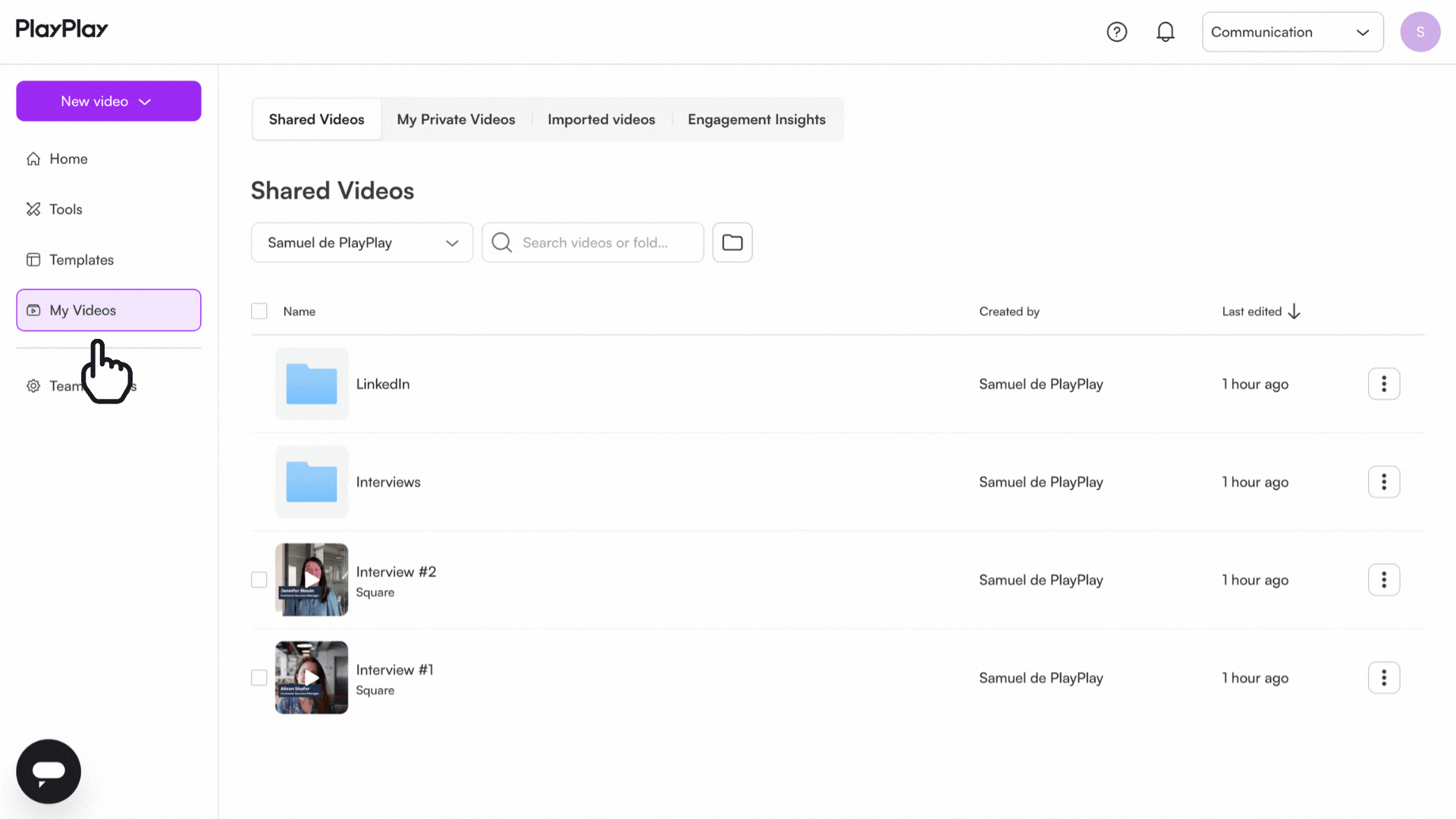Click the My Videos play icon
The image size is (1456, 819).
coord(33,310)
